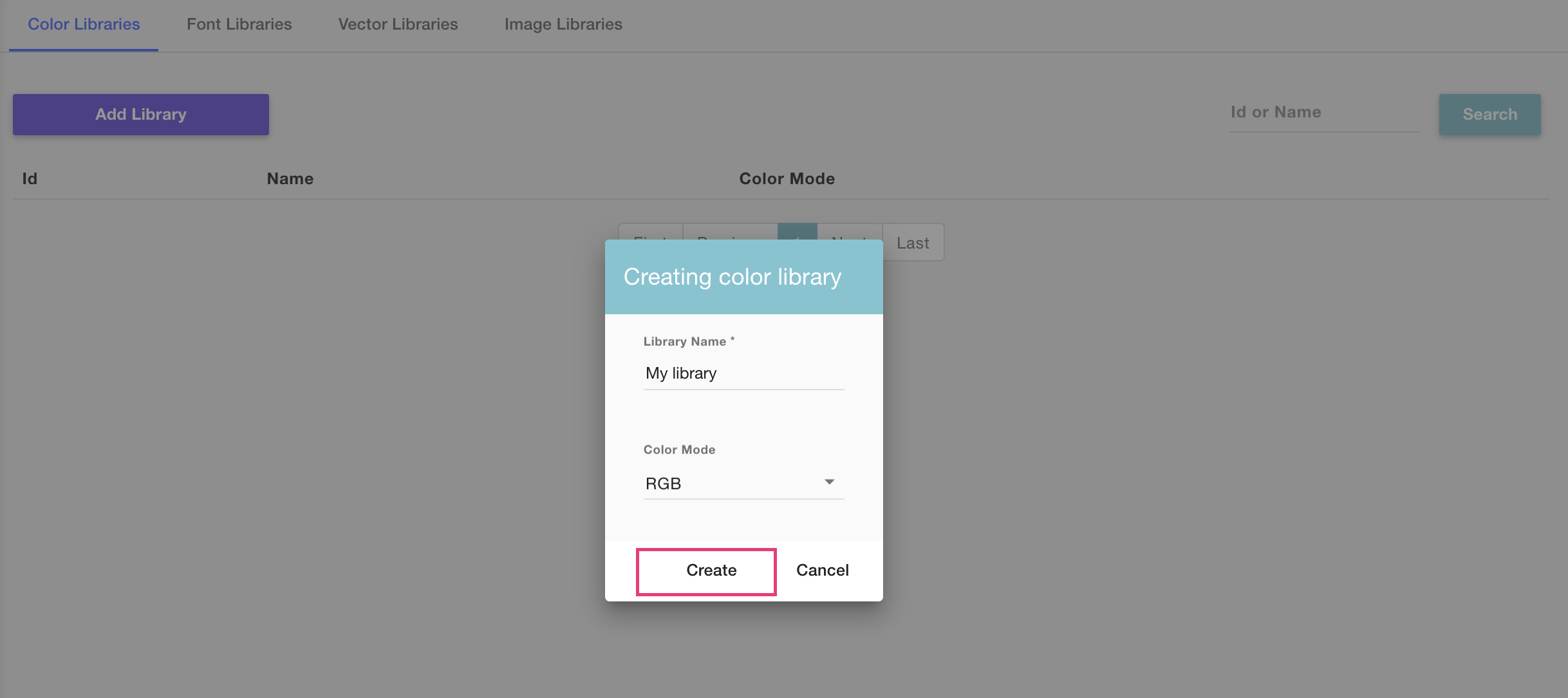
Task: Sort the table by the Id column
Action: click(x=29, y=178)
